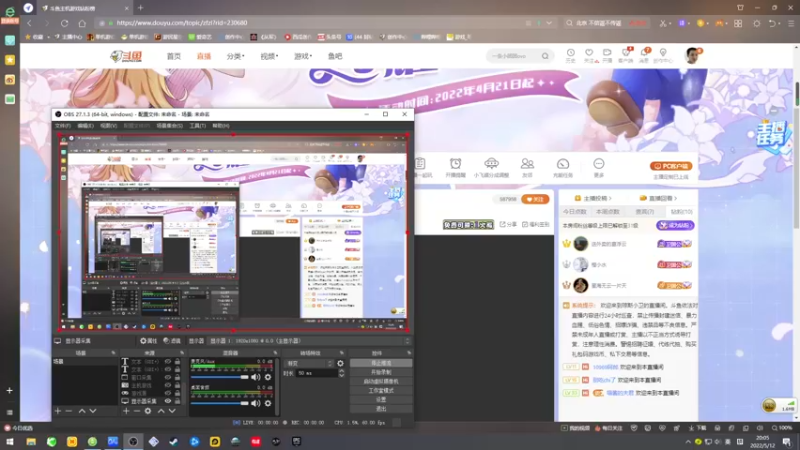The width and height of the screenshot is (800, 450).
Task: Open OBS 文件(F) menu
Action: (63, 126)
